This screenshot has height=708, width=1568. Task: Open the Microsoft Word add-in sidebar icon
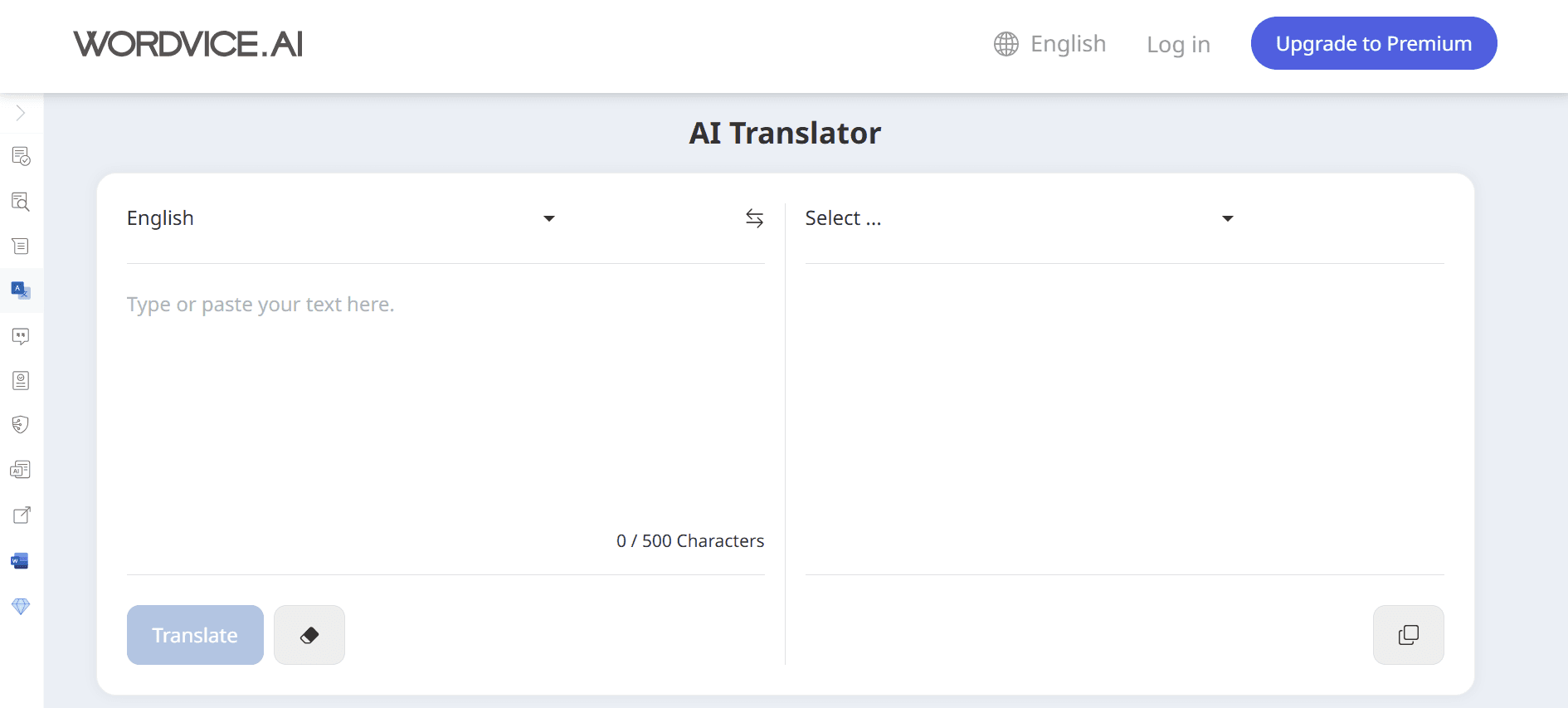click(20, 560)
